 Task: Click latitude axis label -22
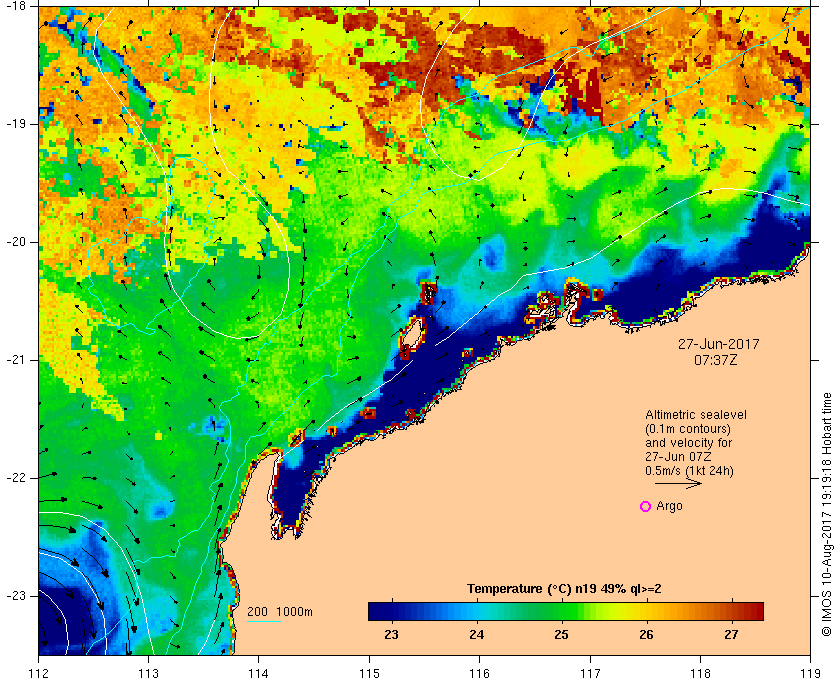point(14,477)
